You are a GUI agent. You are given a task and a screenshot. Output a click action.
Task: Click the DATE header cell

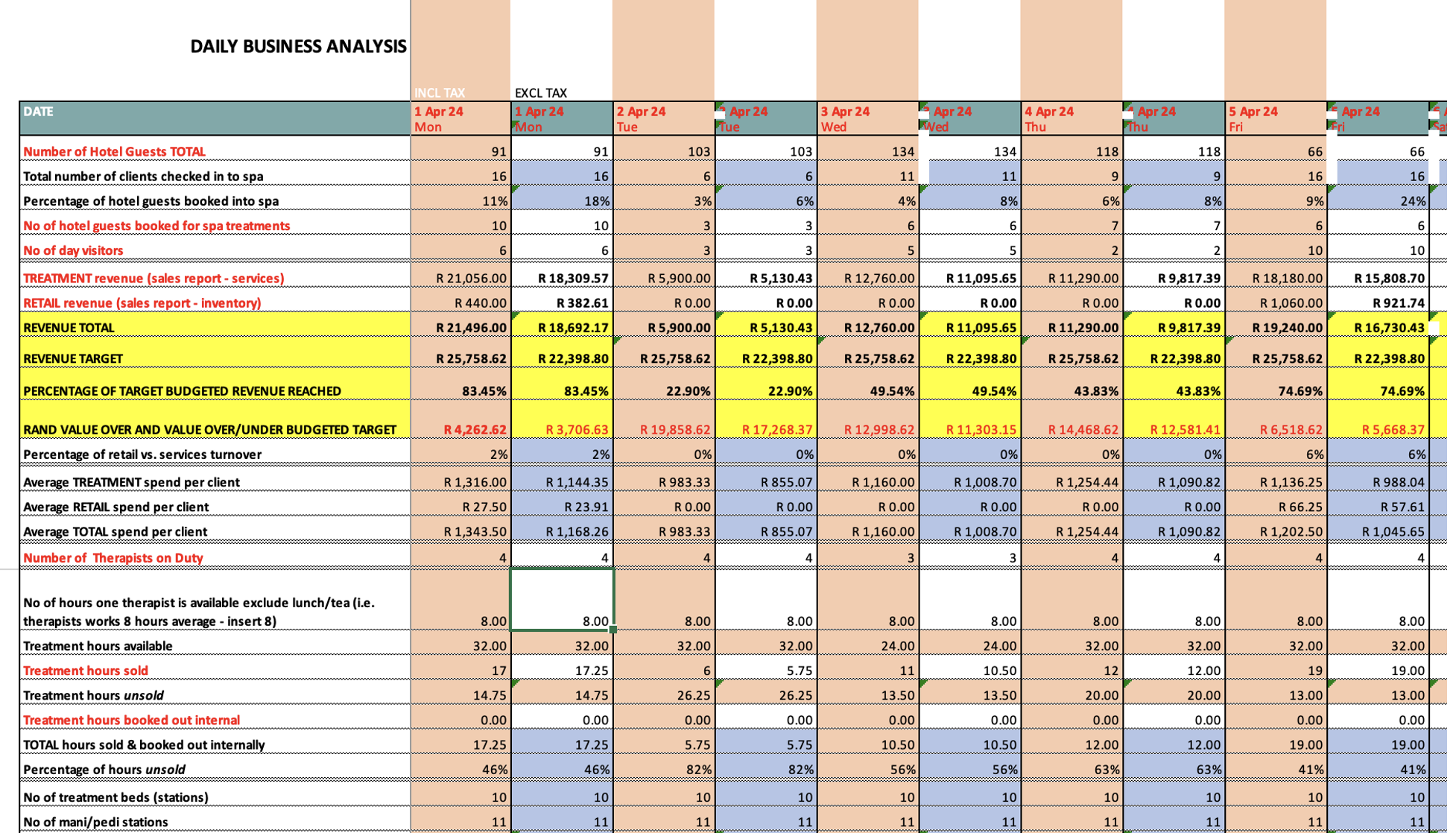click(39, 112)
